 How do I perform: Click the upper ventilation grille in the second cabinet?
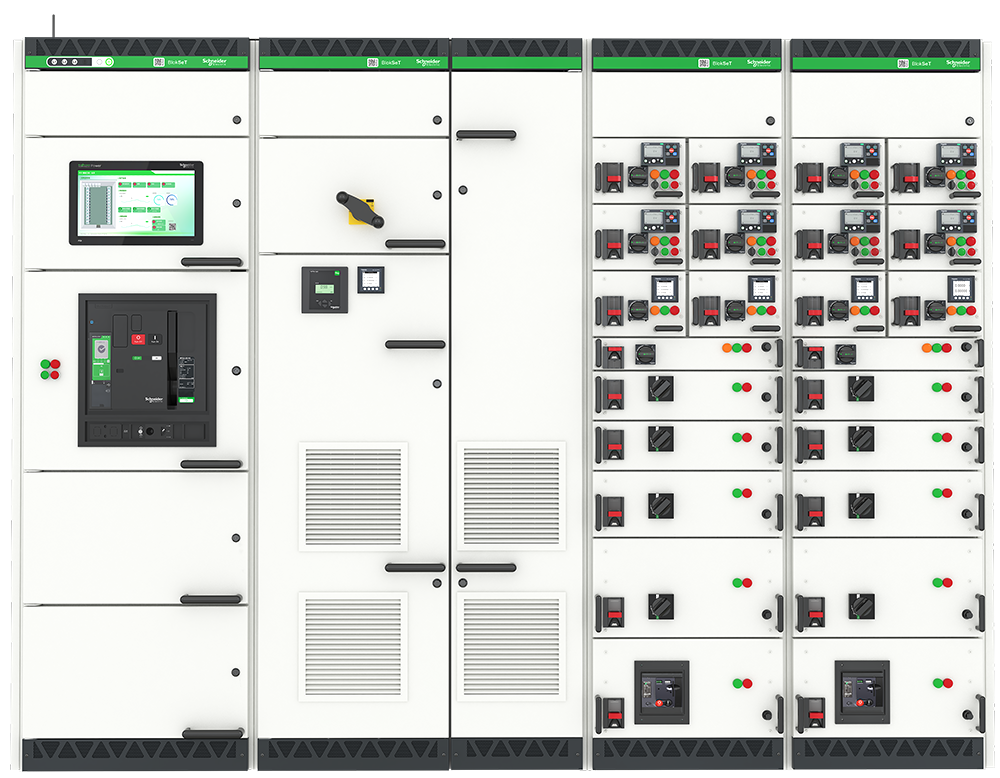pos(353,496)
